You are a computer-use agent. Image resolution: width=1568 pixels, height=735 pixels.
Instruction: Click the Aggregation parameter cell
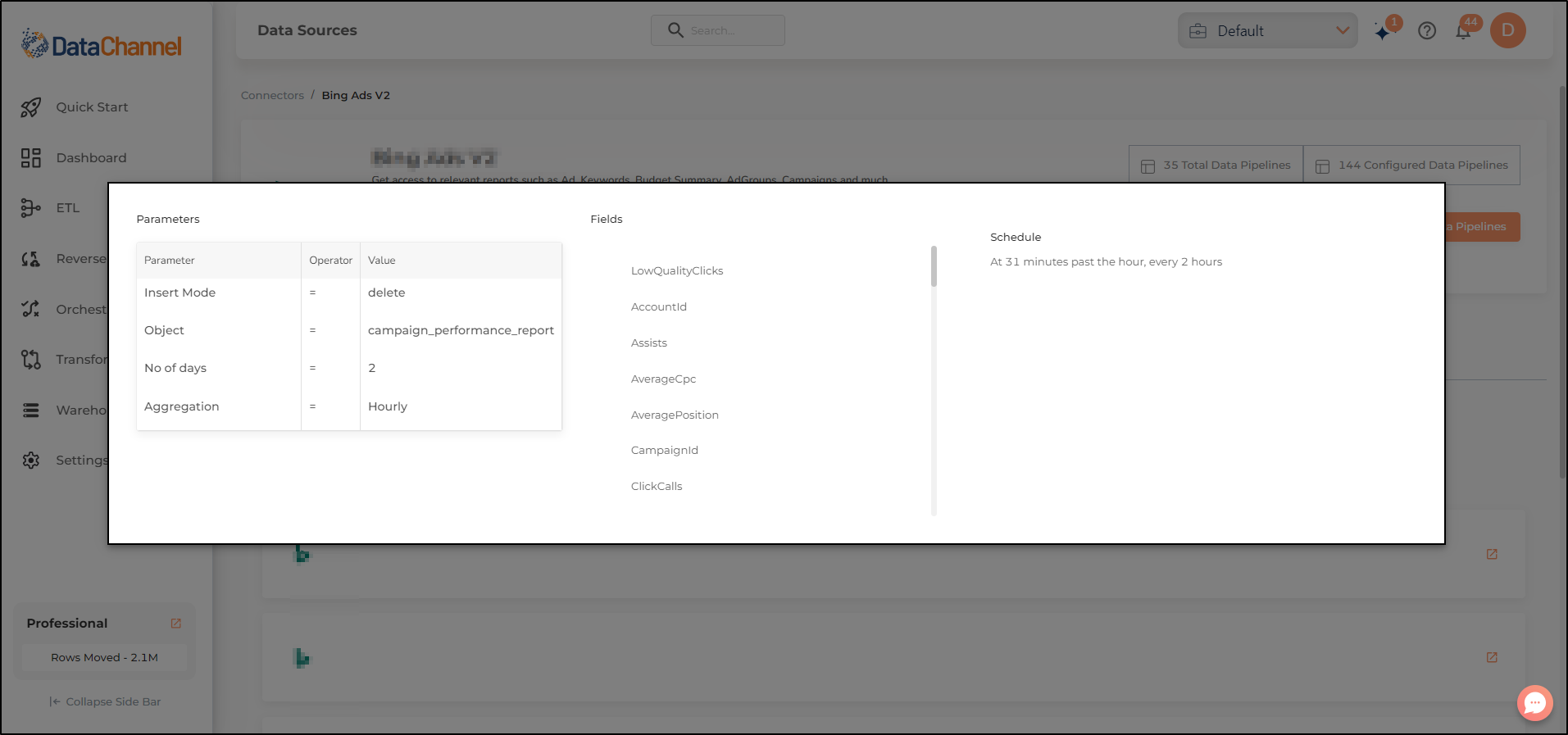point(219,406)
